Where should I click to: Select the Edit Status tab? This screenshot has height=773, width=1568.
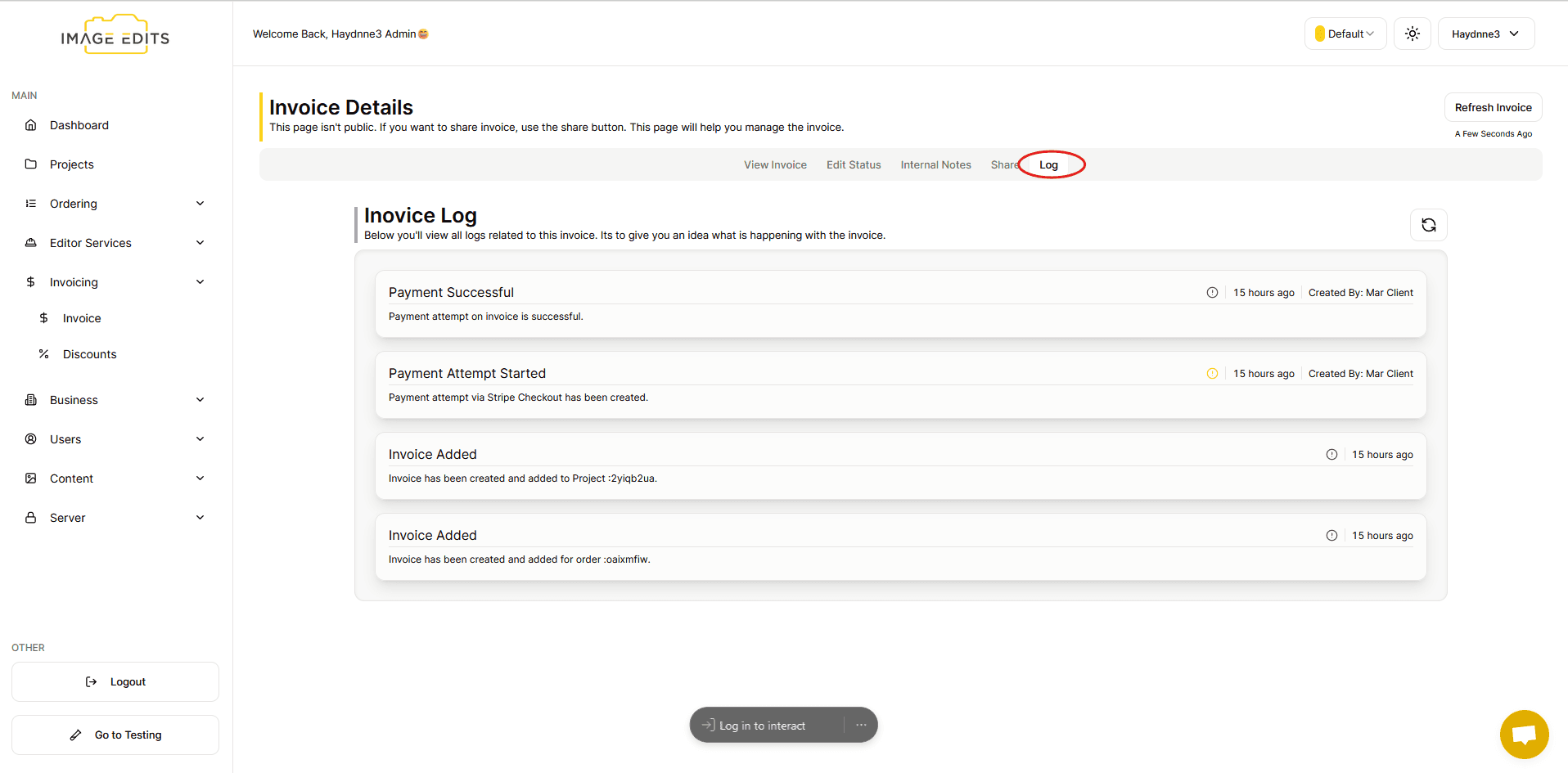[854, 165]
